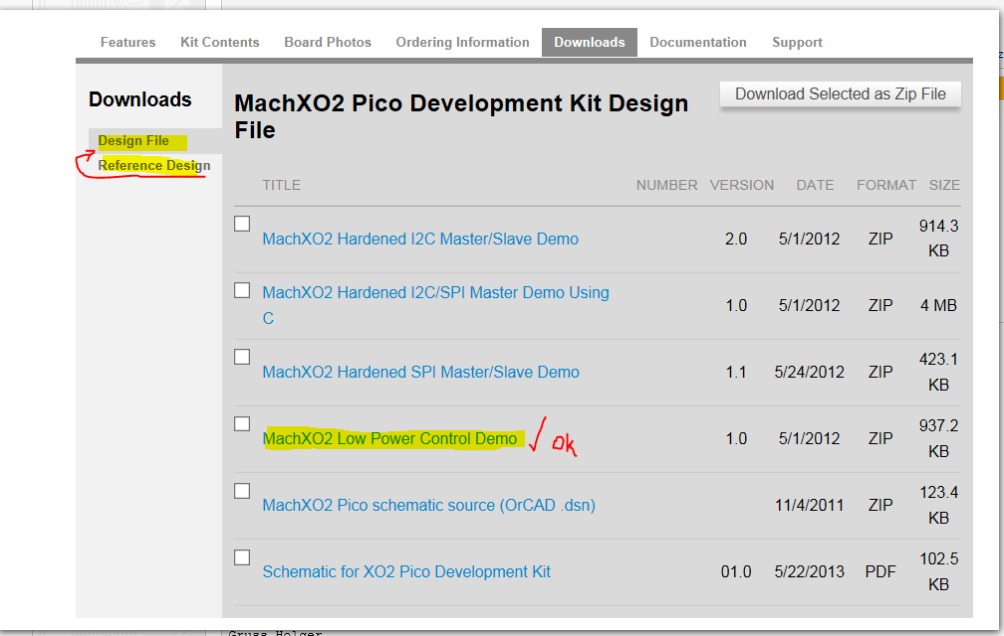Open the Board Photos tab
Viewport: 1004px width, 636px height.
(328, 42)
